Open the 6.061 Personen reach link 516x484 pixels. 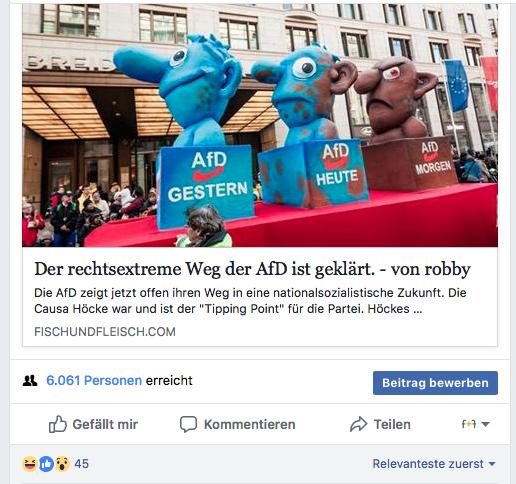coord(94,380)
